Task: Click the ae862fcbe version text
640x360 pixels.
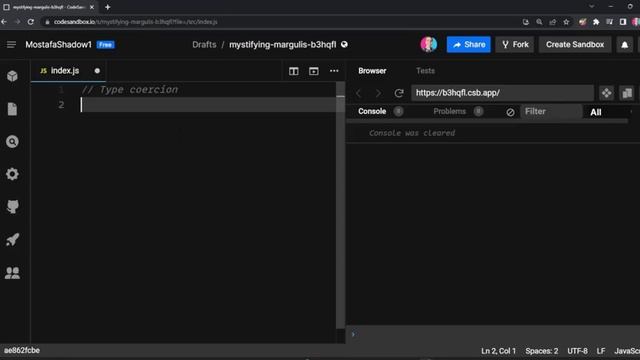Action: (x=22, y=351)
